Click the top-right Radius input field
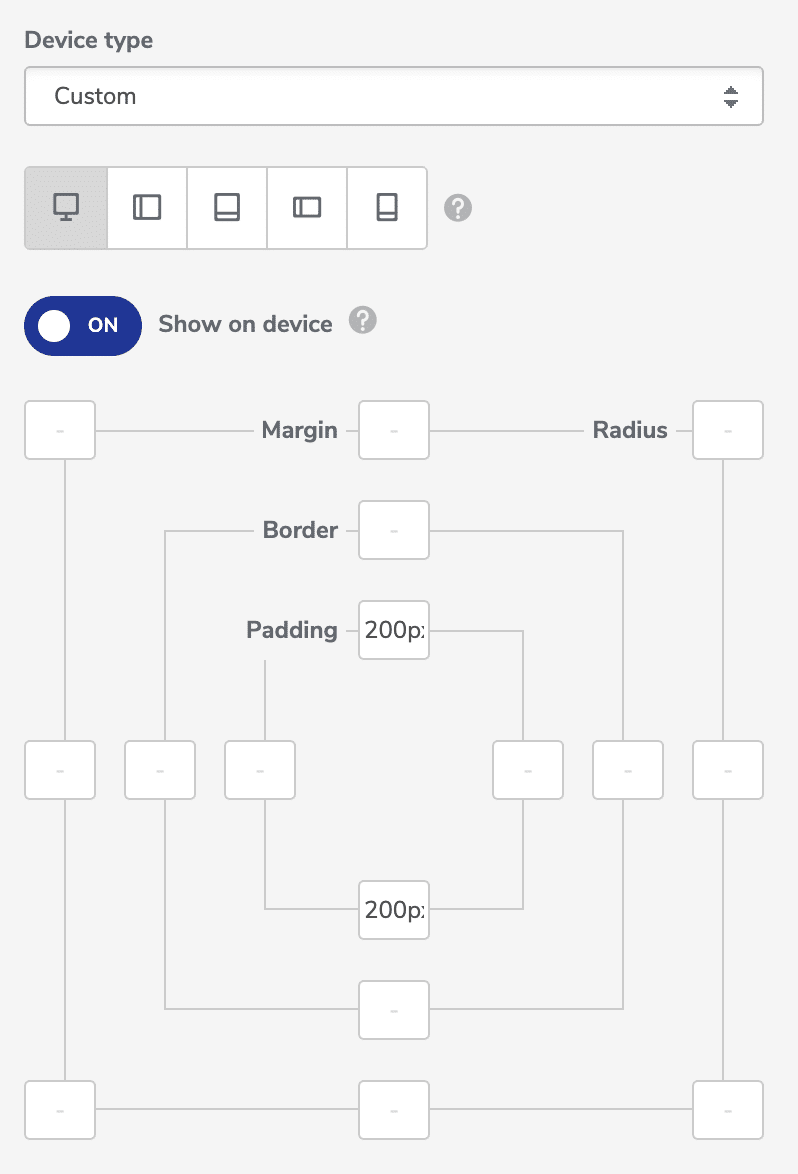The height and width of the screenshot is (1174, 798). coord(727,429)
